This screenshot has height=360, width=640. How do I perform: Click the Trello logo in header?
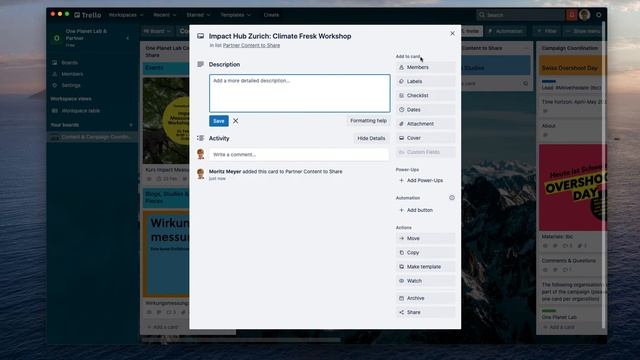coord(88,15)
